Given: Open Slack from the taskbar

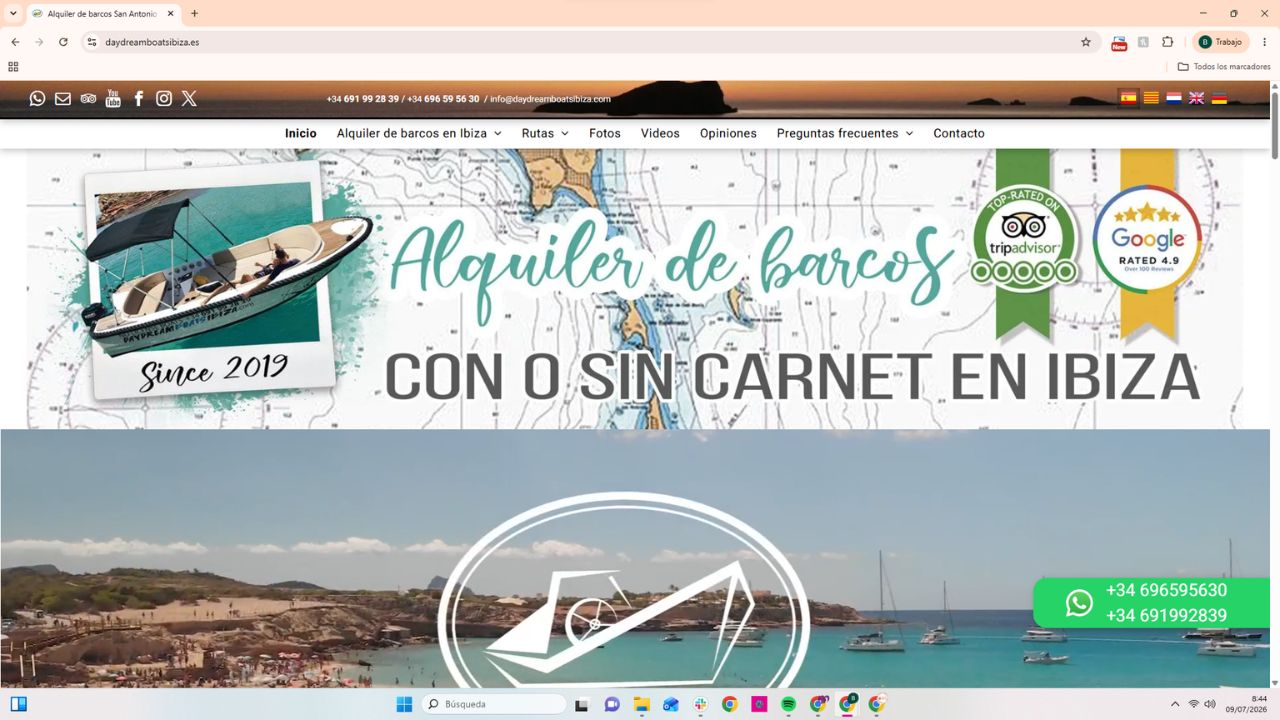Looking at the screenshot, I should point(700,704).
